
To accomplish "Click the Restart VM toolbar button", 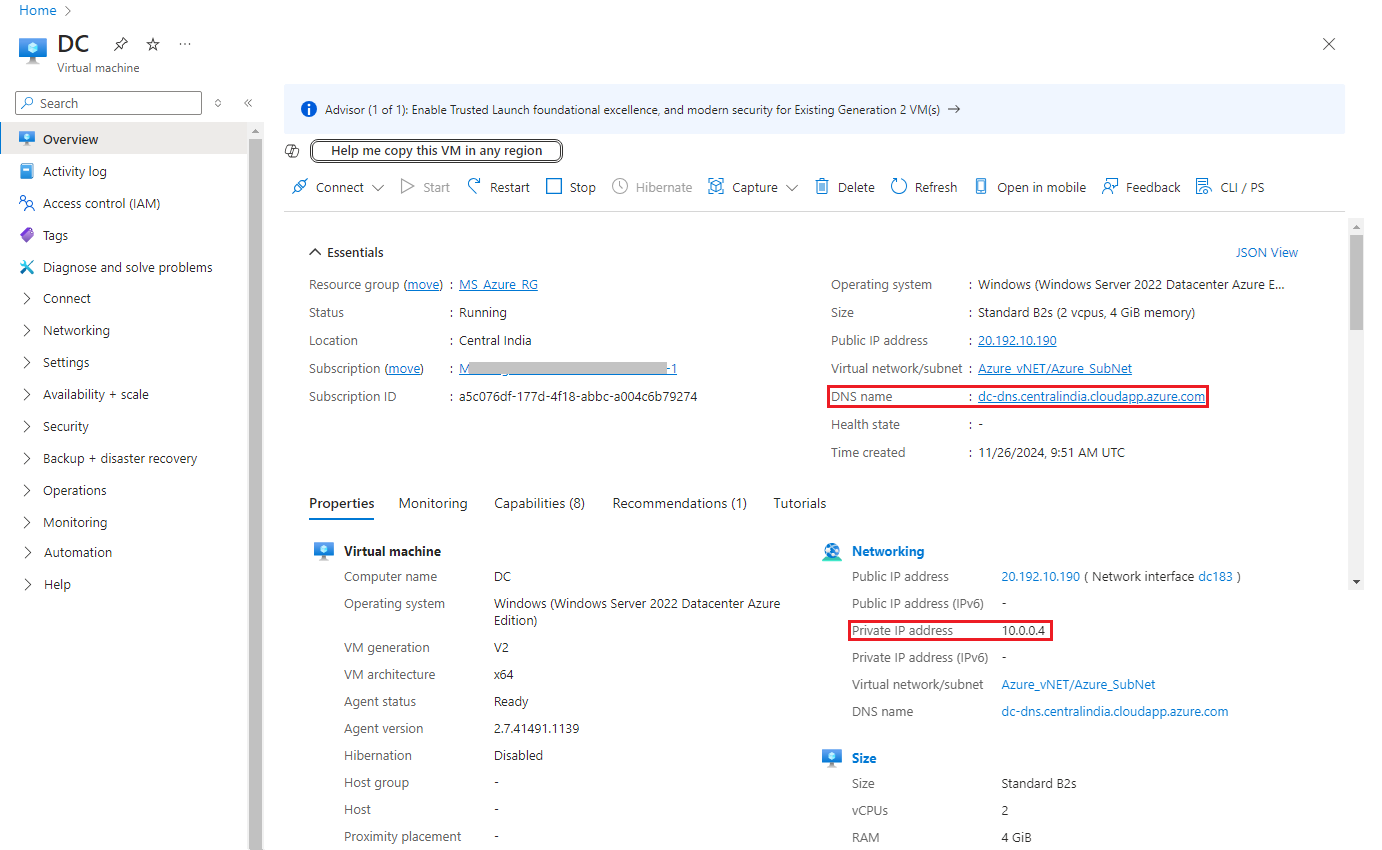I will click(x=498, y=187).
